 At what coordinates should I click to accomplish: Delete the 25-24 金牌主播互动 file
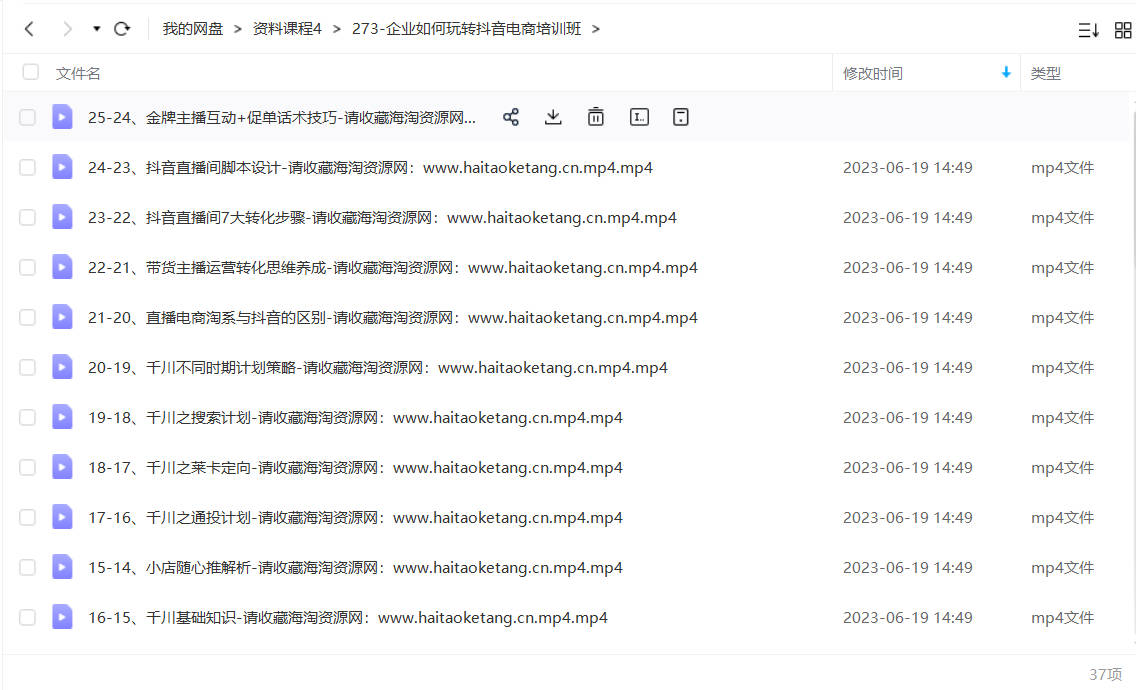pos(596,117)
